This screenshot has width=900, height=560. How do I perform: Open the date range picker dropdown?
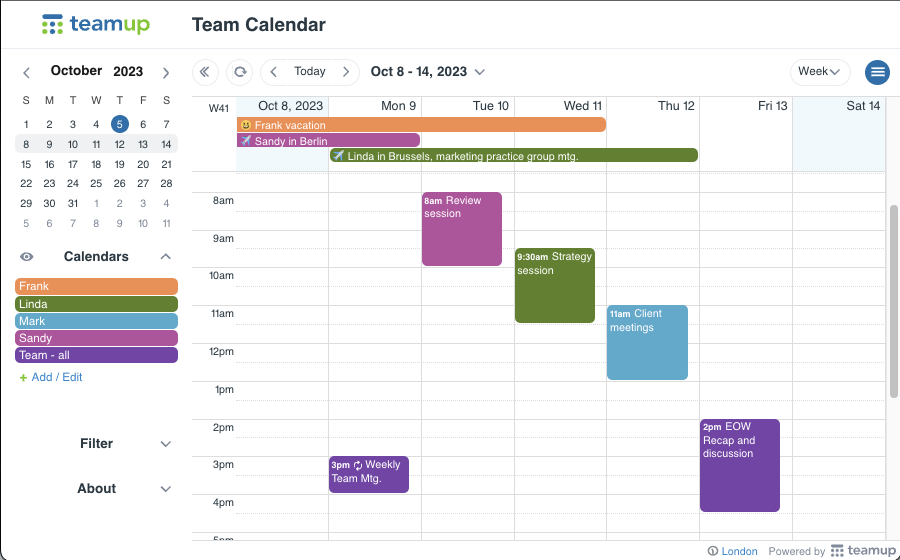428,72
